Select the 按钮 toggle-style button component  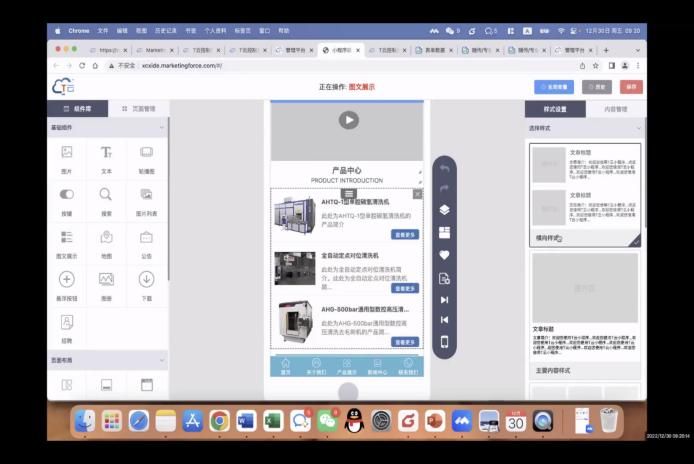click(66, 199)
